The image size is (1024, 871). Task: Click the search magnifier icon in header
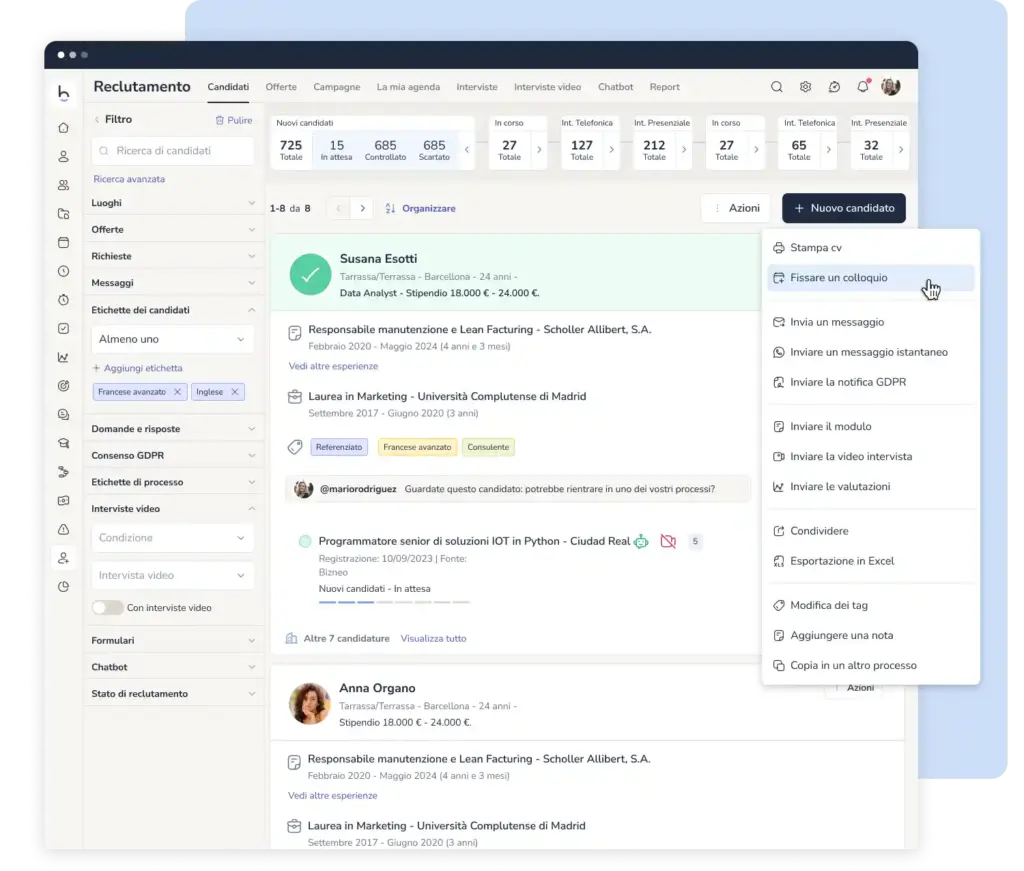pyautogui.click(x=776, y=87)
